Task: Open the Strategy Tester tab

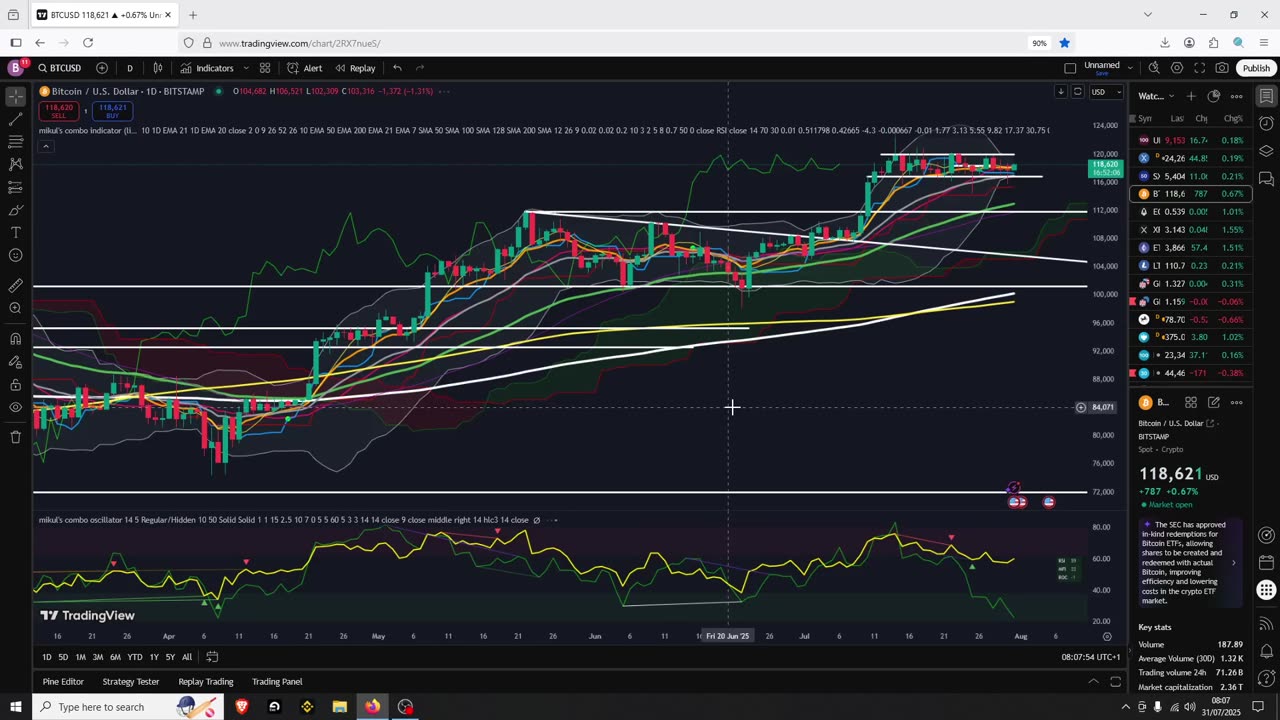Action: [131, 682]
